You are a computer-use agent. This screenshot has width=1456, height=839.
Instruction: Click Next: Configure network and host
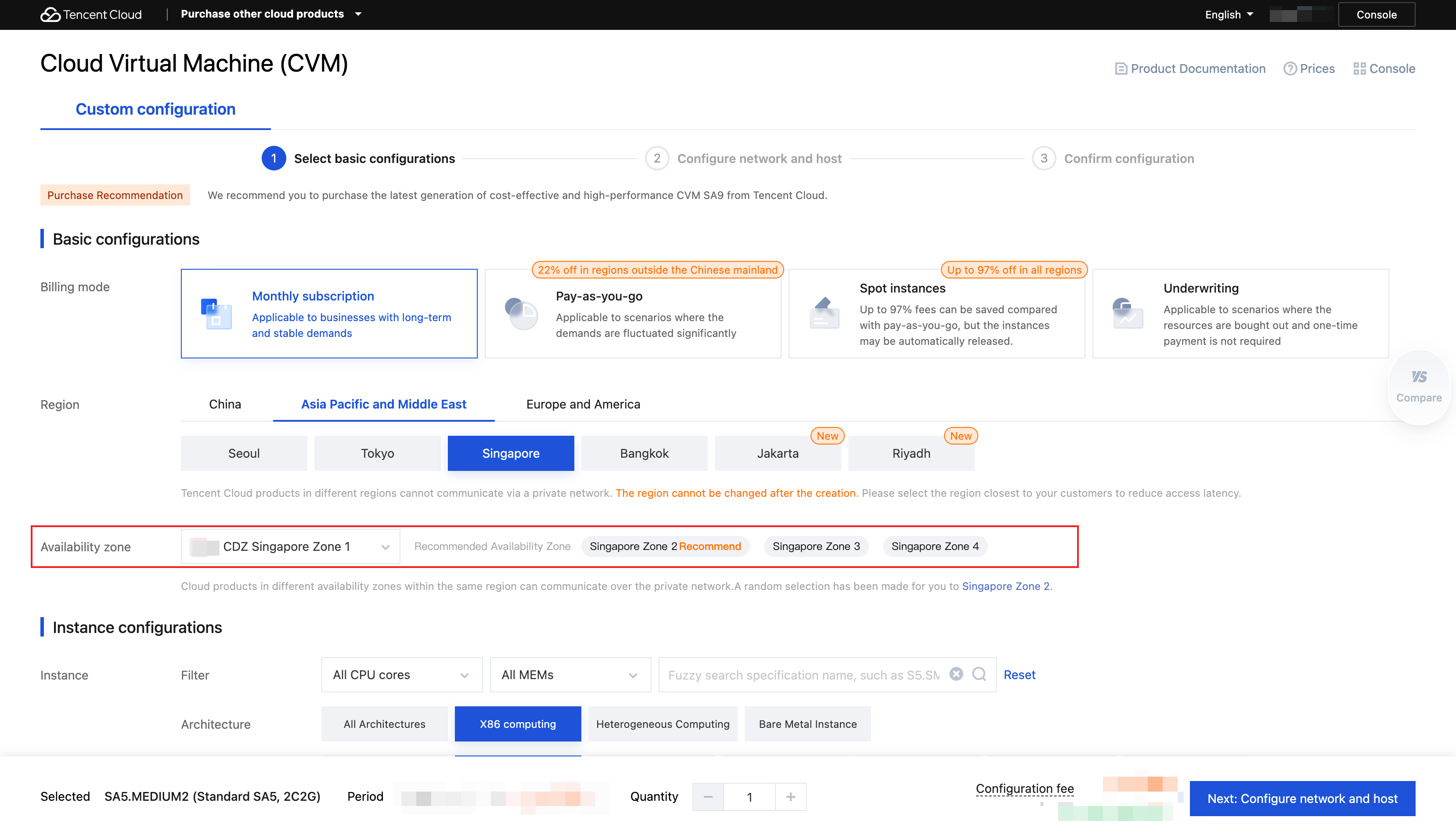[x=1301, y=798]
